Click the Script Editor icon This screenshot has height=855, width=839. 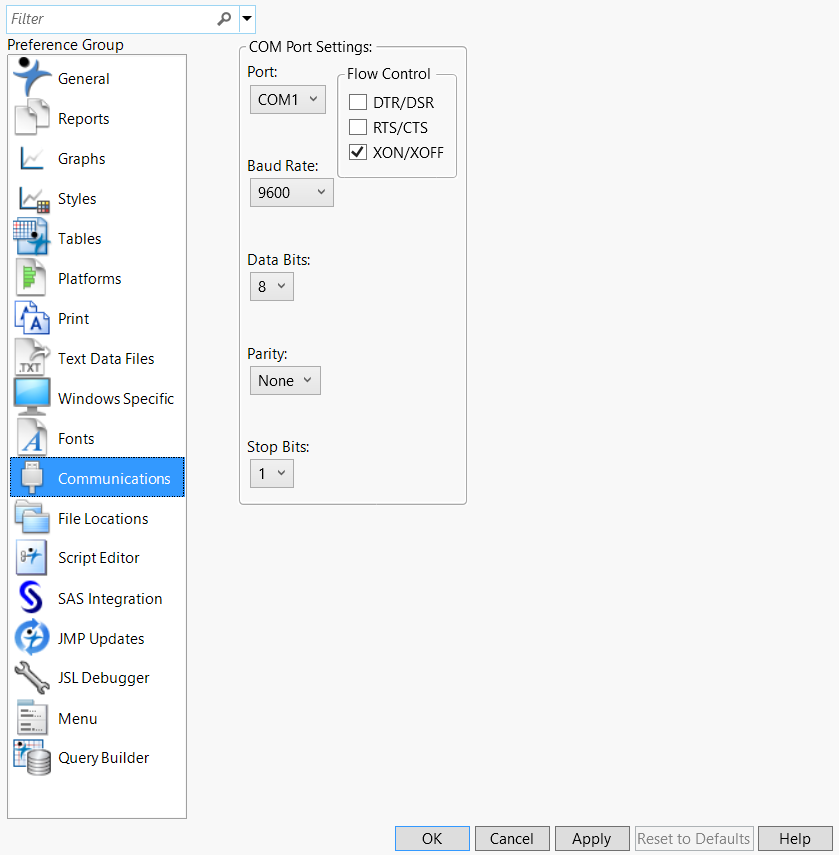click(31, 557)
